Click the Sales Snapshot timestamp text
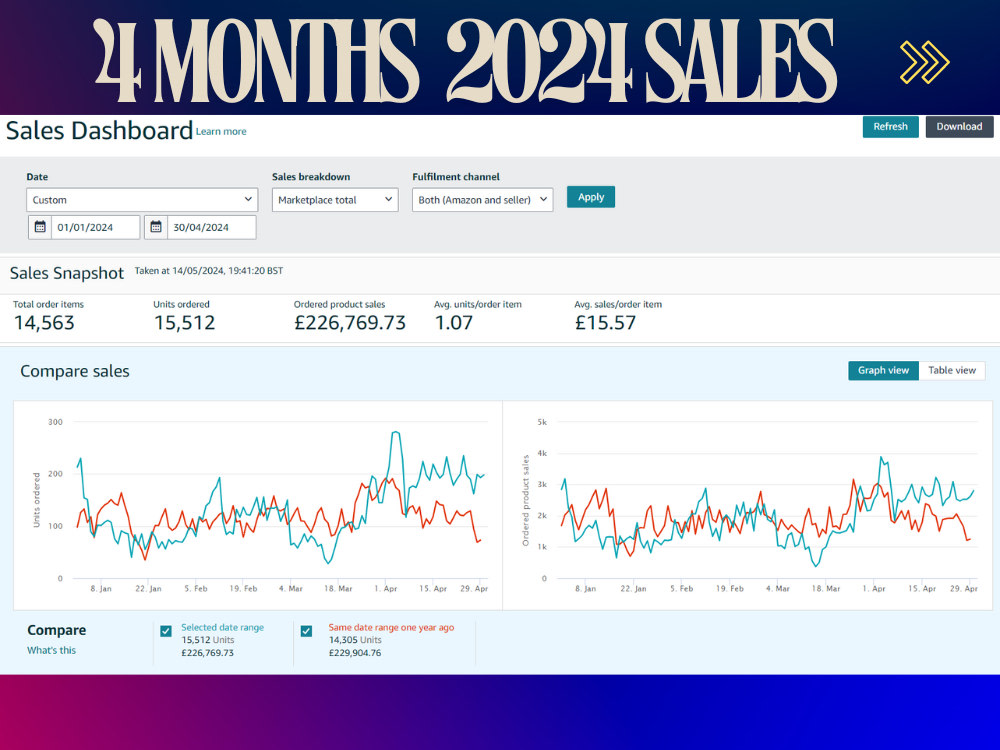 (x=209, y=271)
